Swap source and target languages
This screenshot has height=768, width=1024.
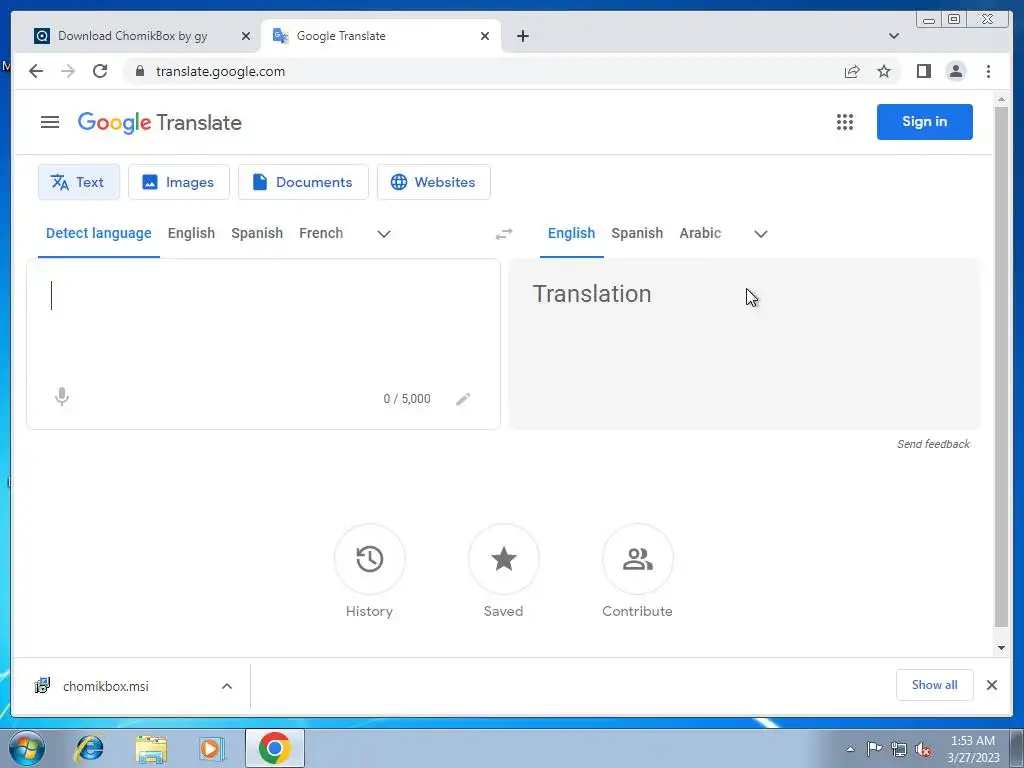[504, 234]
